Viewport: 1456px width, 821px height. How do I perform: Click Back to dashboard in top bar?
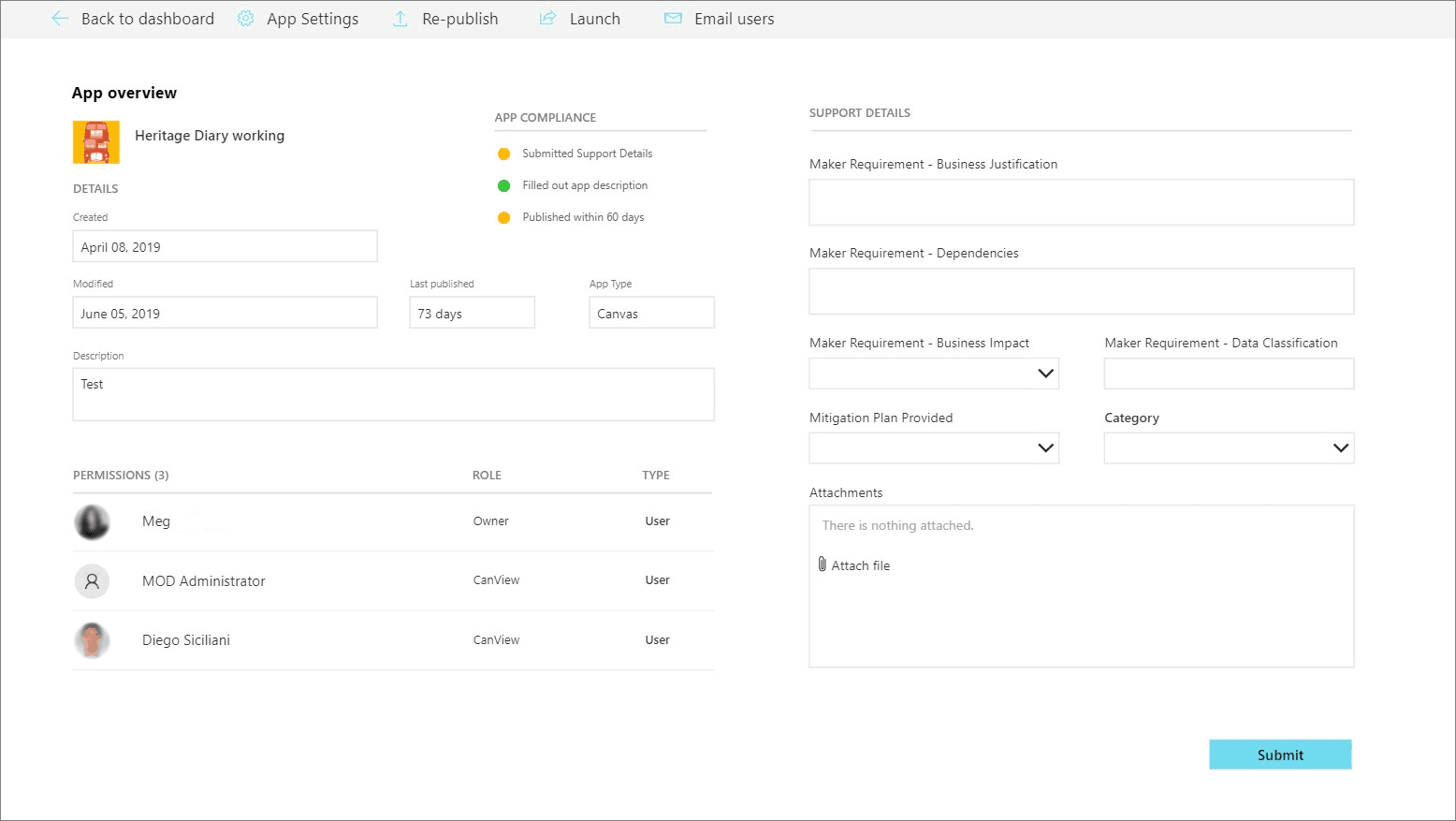tap(147, 19)
